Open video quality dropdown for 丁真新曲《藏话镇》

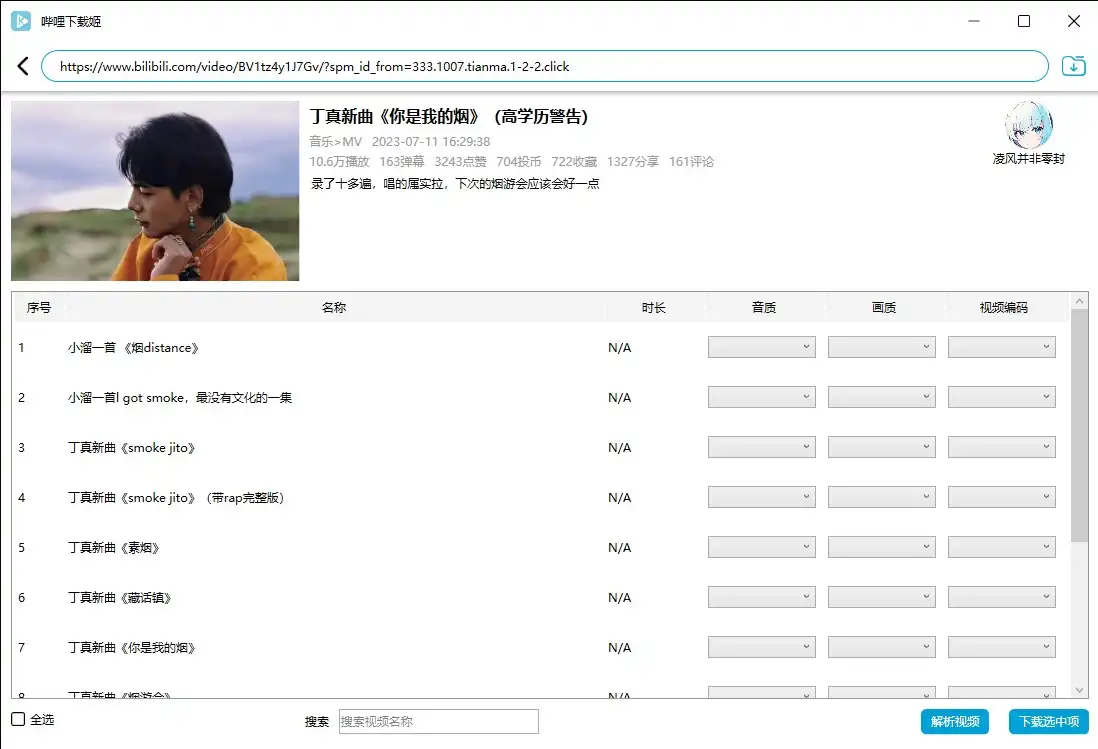point(881,597)
